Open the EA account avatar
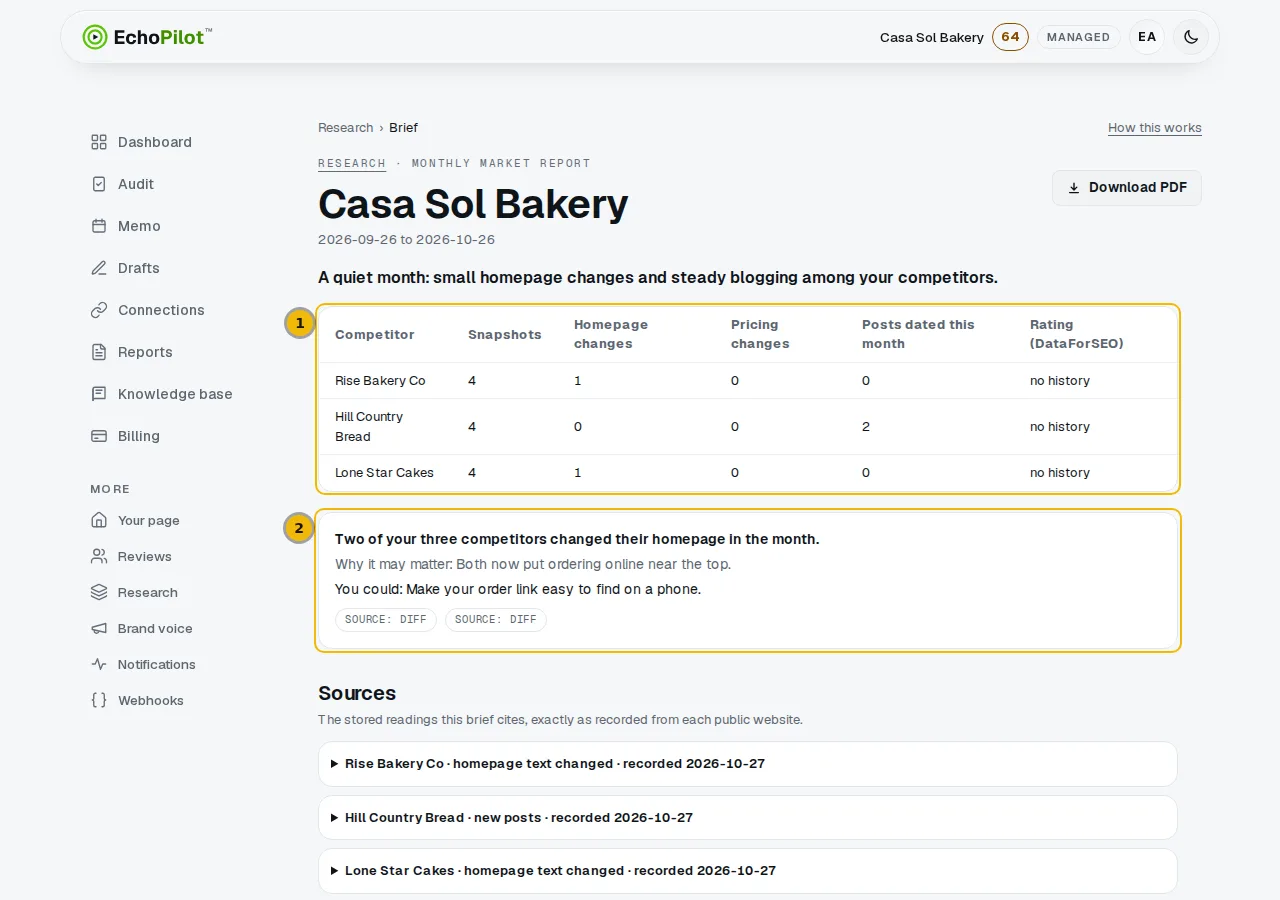Viewport: 1280px width, 900px height. click(x=1147, y=37)
